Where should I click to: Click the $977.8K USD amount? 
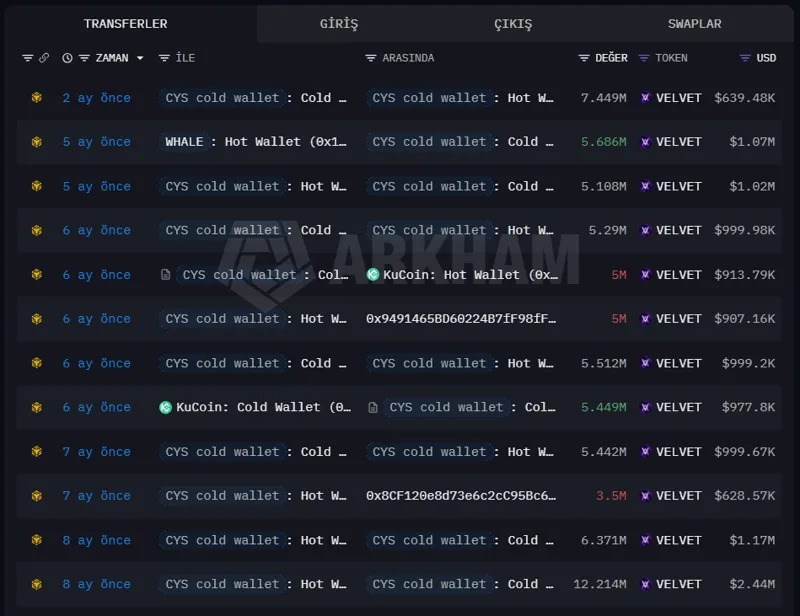(x=748, y=407)
